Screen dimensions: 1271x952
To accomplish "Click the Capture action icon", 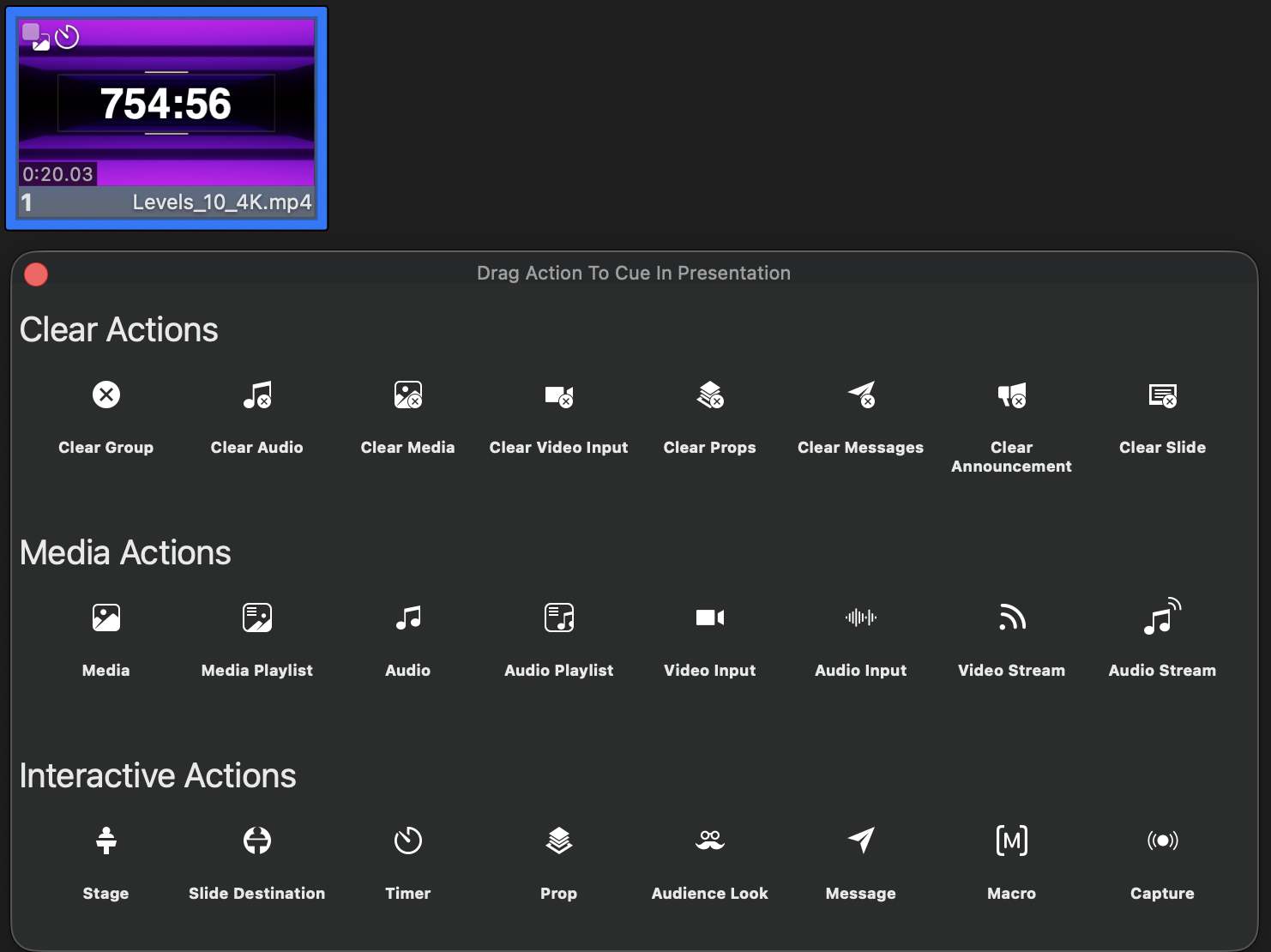I will coord(1163,841).
